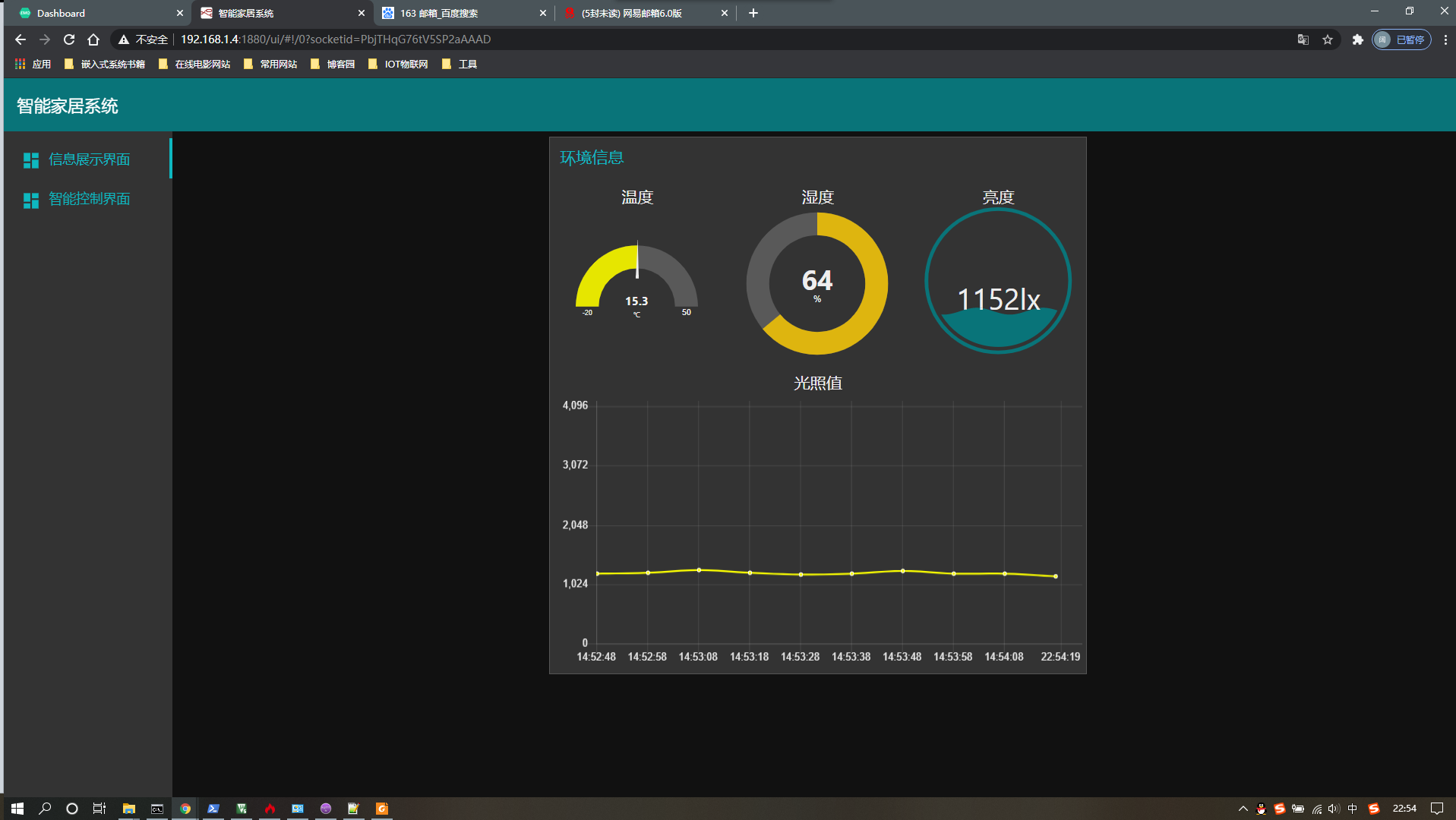1456x820 pixels.
Task: Go back to the previous page
Action: [x=21, y=39]
